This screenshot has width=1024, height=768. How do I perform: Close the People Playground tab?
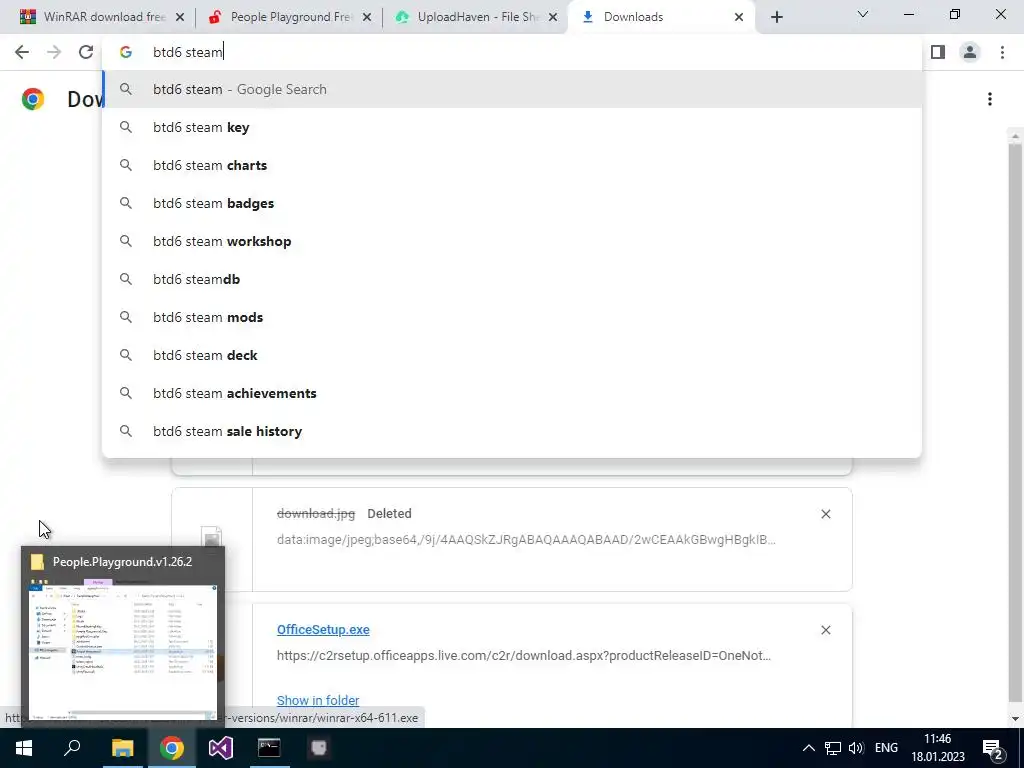pos(367,17)
